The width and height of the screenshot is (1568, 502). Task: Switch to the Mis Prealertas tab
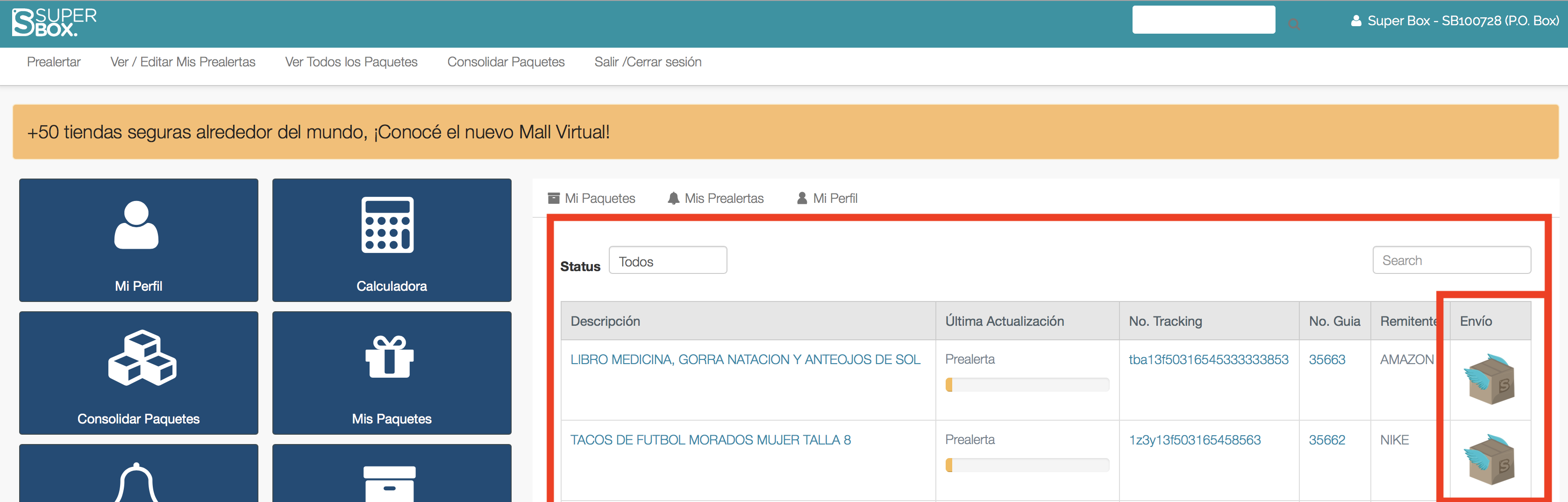point(716,198)
